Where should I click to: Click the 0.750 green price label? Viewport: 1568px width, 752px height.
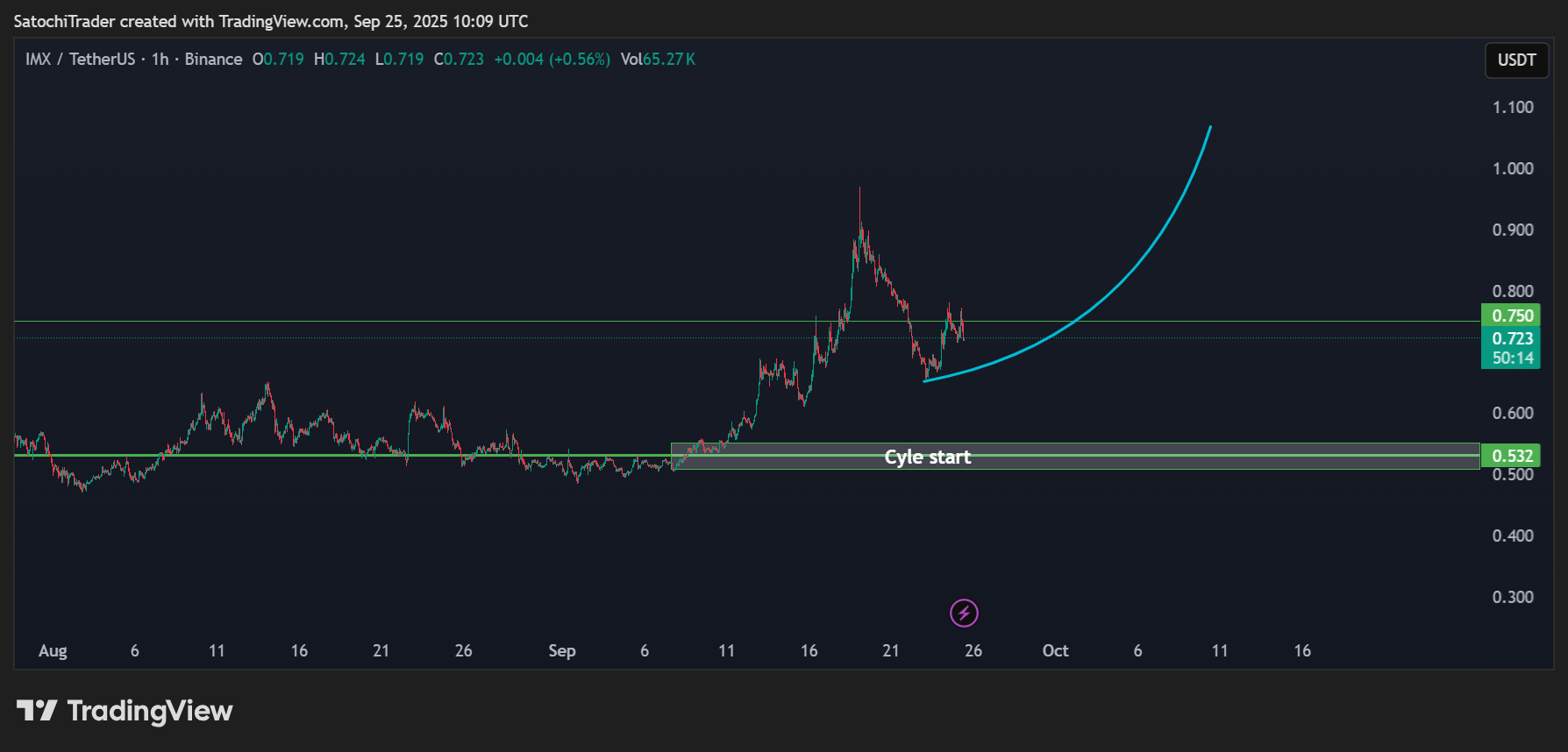(1511, 316)
